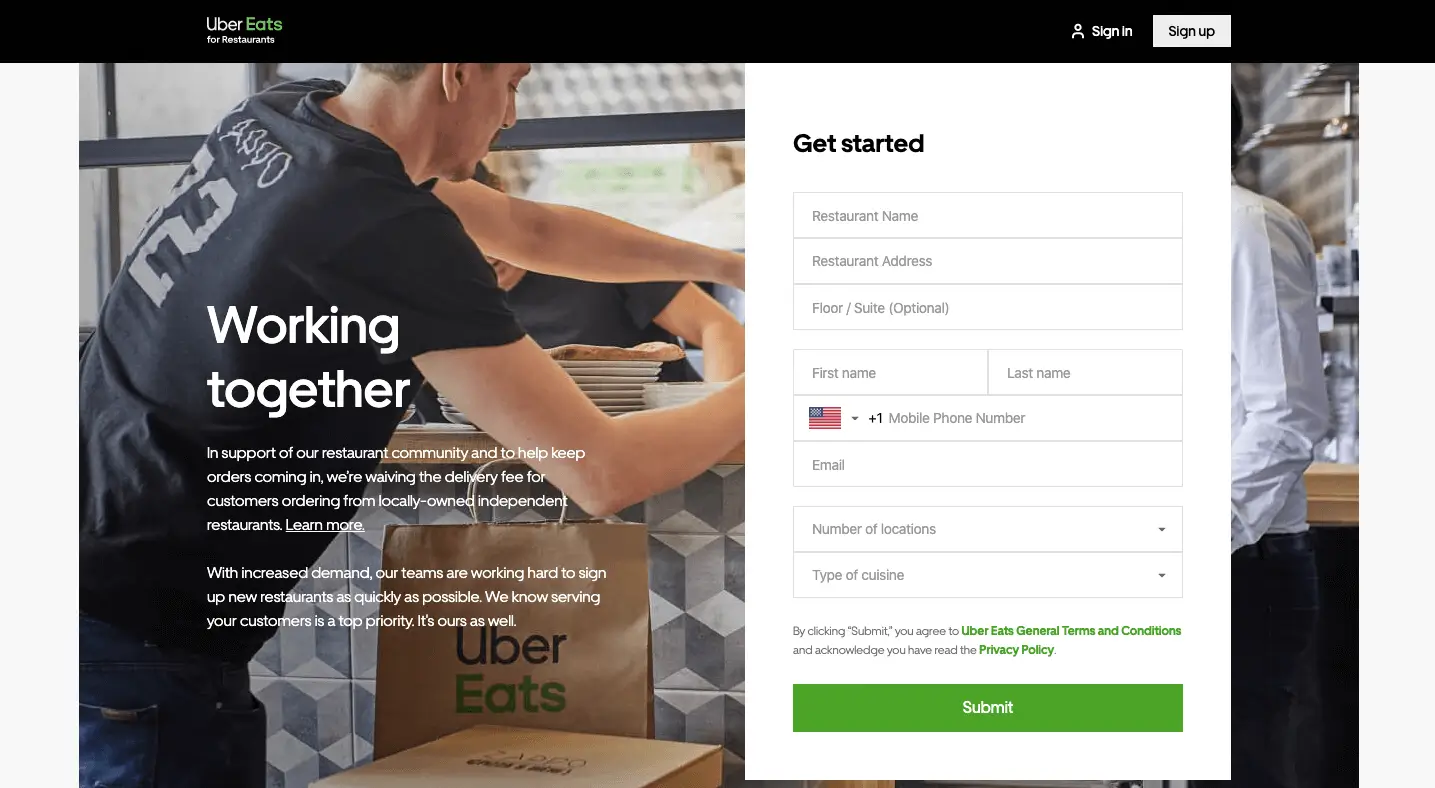The image size is (1435, 788).
Task: Click the Email input field
Action: (988, 464)
